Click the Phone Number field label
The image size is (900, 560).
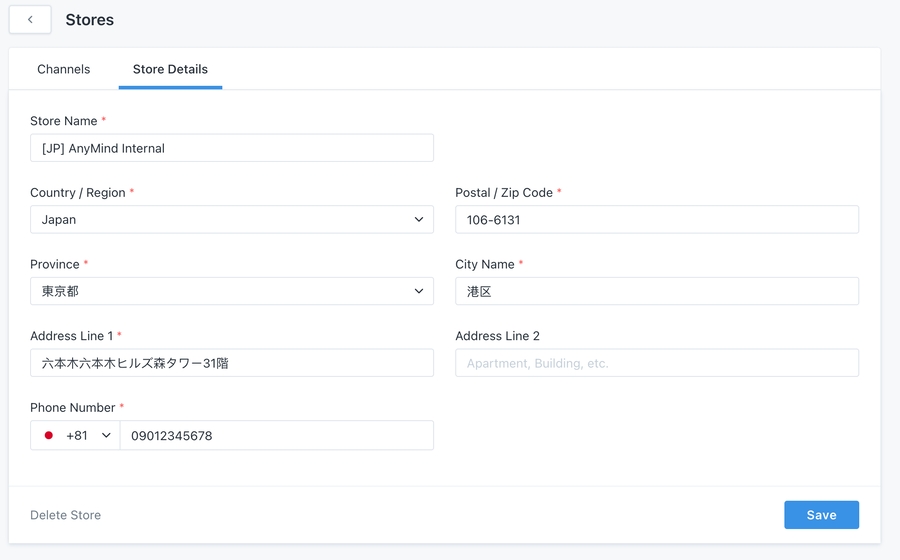tap(72, 408)
